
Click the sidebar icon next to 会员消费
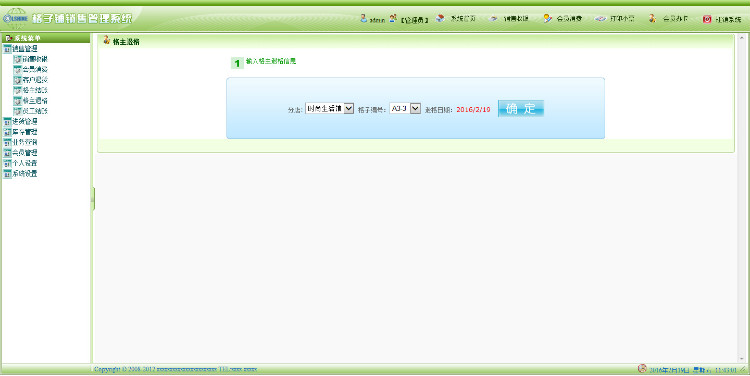tap(18, 70)
